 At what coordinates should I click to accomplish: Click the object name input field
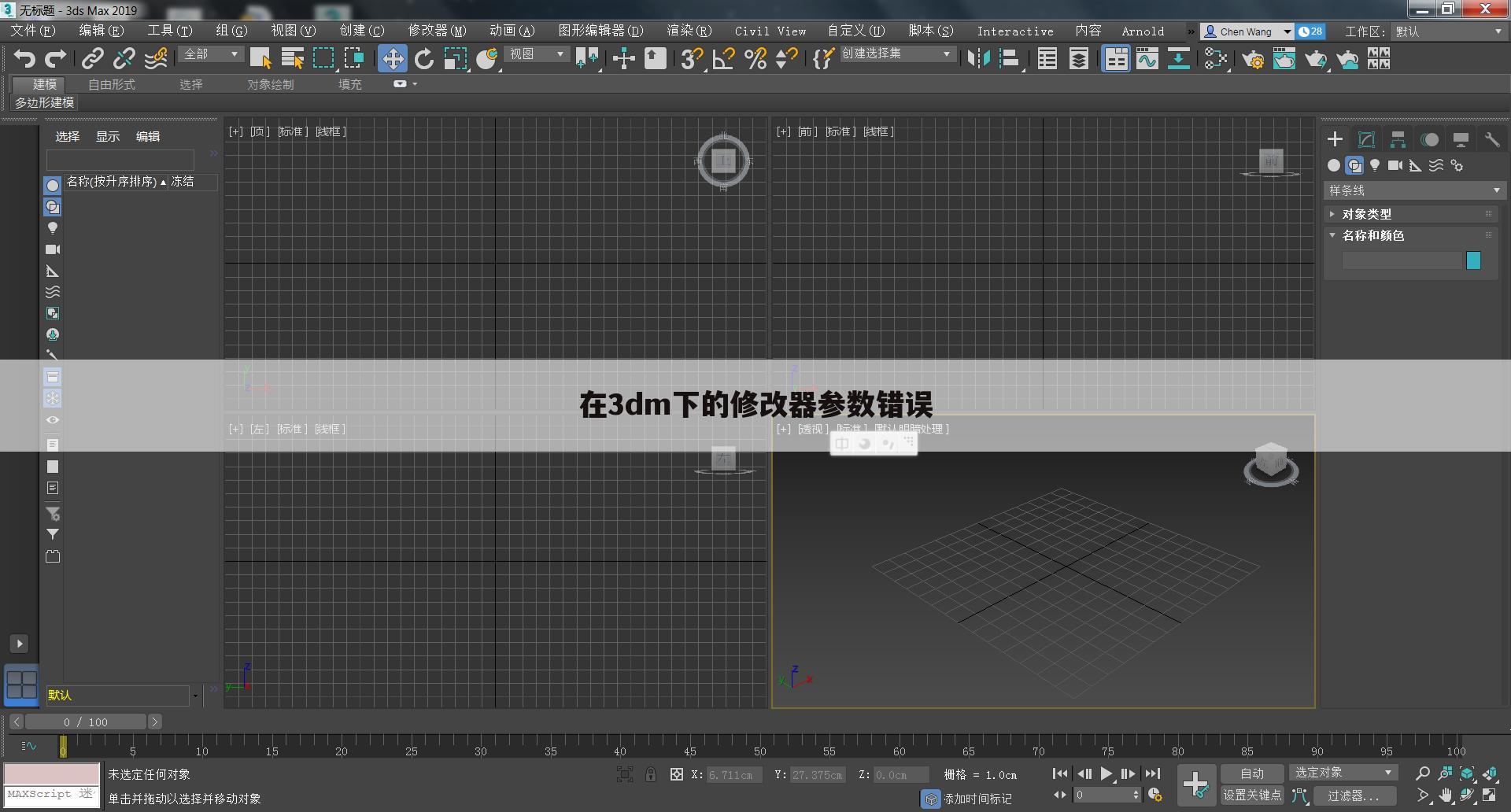(x=1402, y=260)
